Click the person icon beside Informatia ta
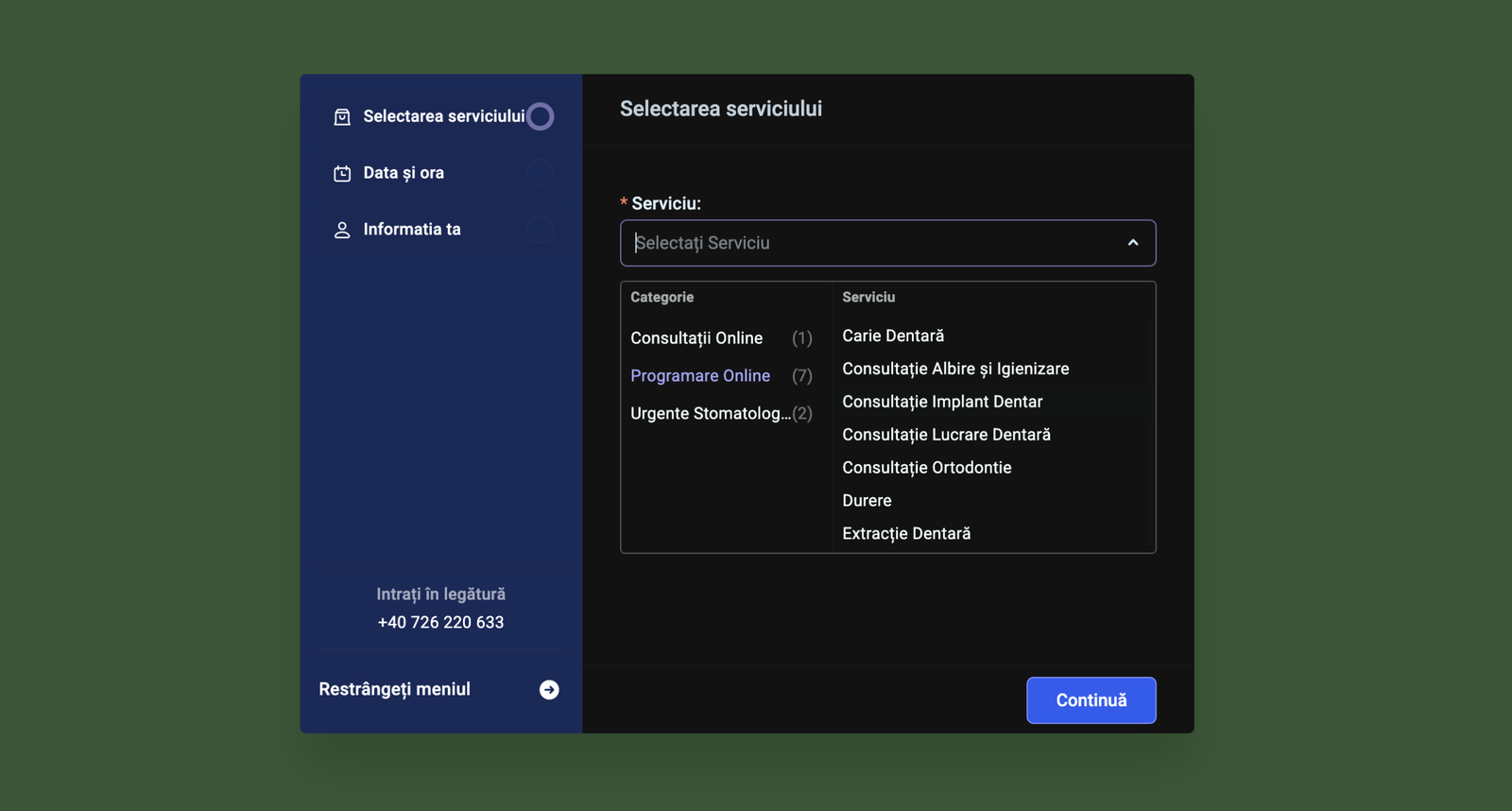The height and width of the screenshot is (811, 1512). pyautogui.click(x=342, y=230)
